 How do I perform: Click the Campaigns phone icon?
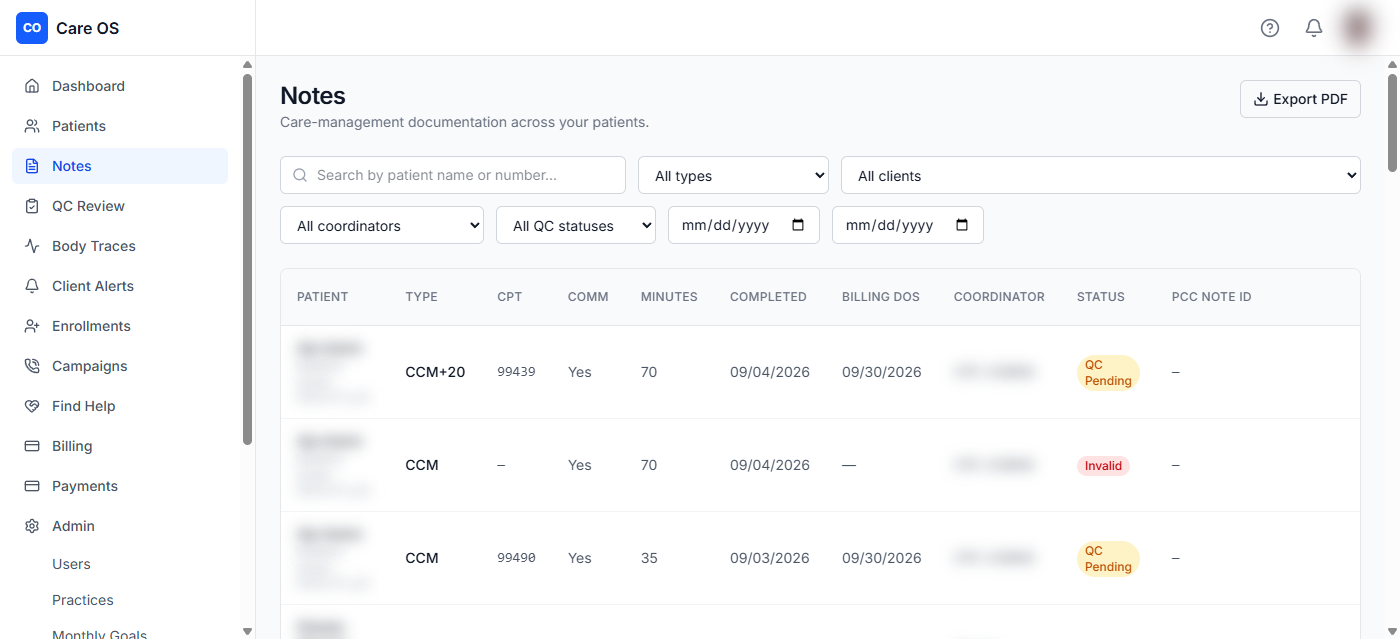(x=32, y=366)
